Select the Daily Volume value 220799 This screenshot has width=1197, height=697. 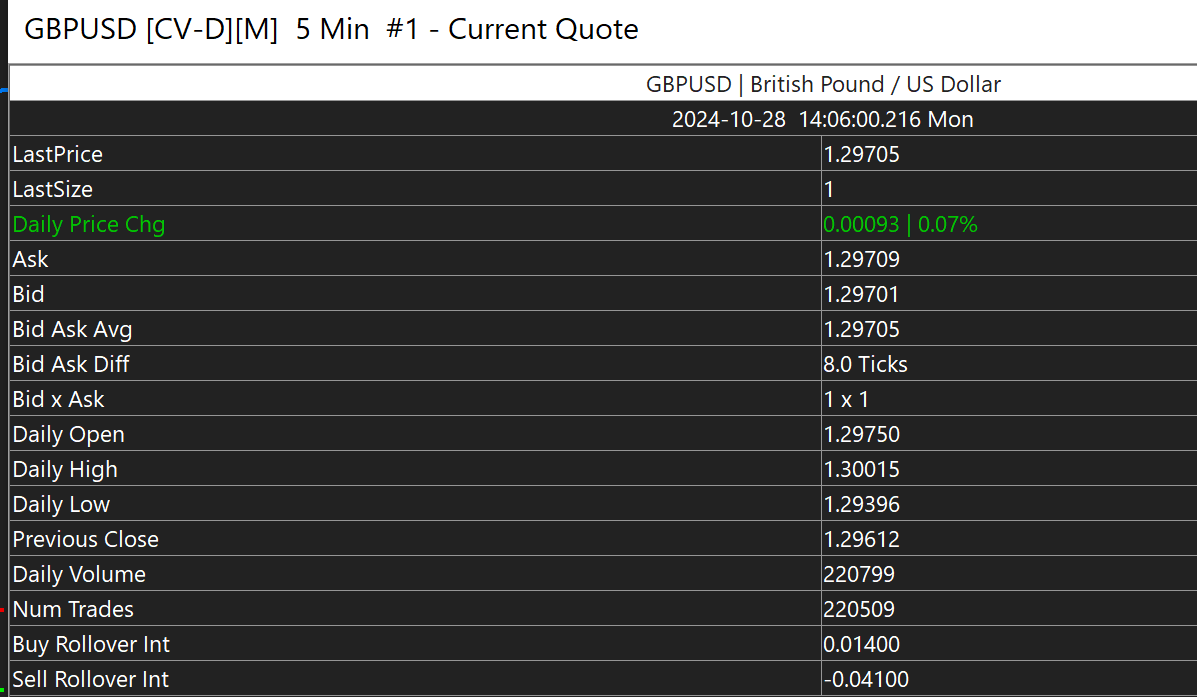point(859,574)
